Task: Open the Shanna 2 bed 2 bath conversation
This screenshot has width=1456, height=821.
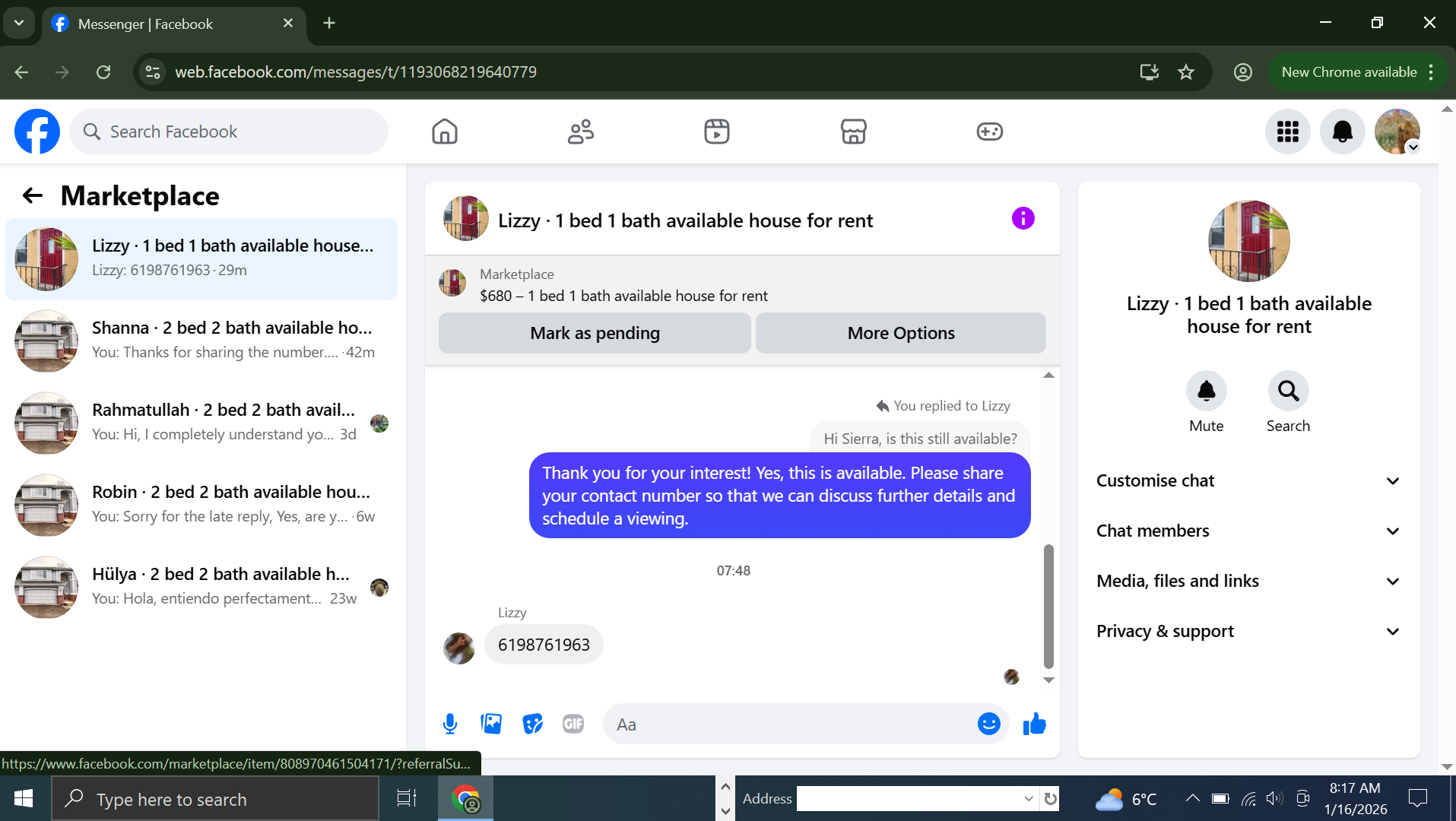Action: point(201,341)
